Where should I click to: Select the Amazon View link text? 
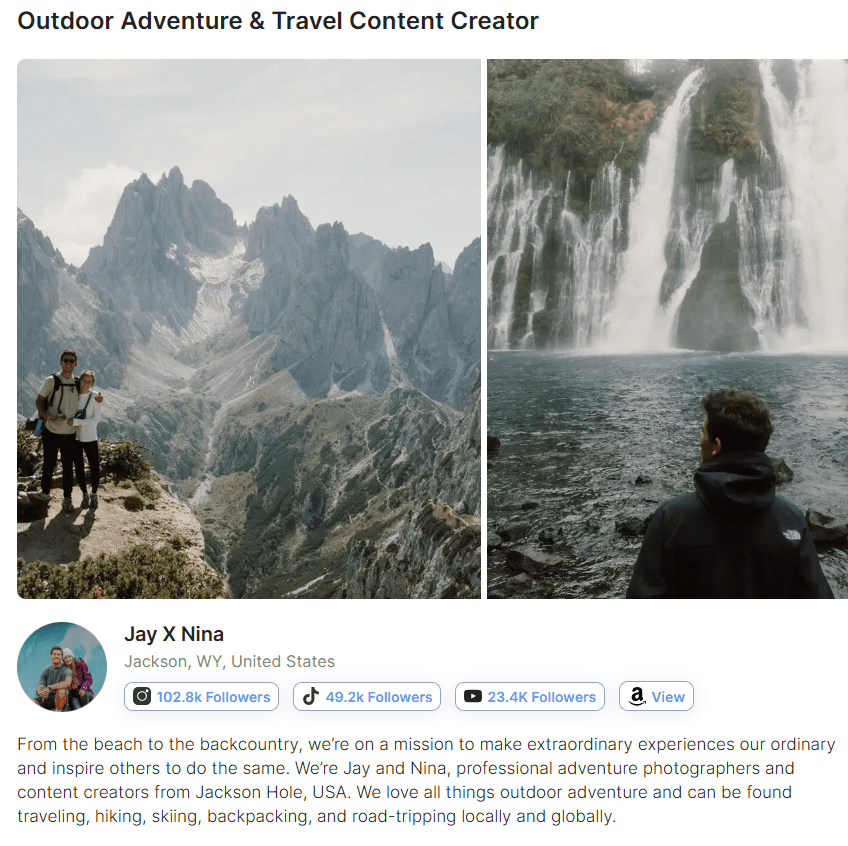click(x=668, y=697)
